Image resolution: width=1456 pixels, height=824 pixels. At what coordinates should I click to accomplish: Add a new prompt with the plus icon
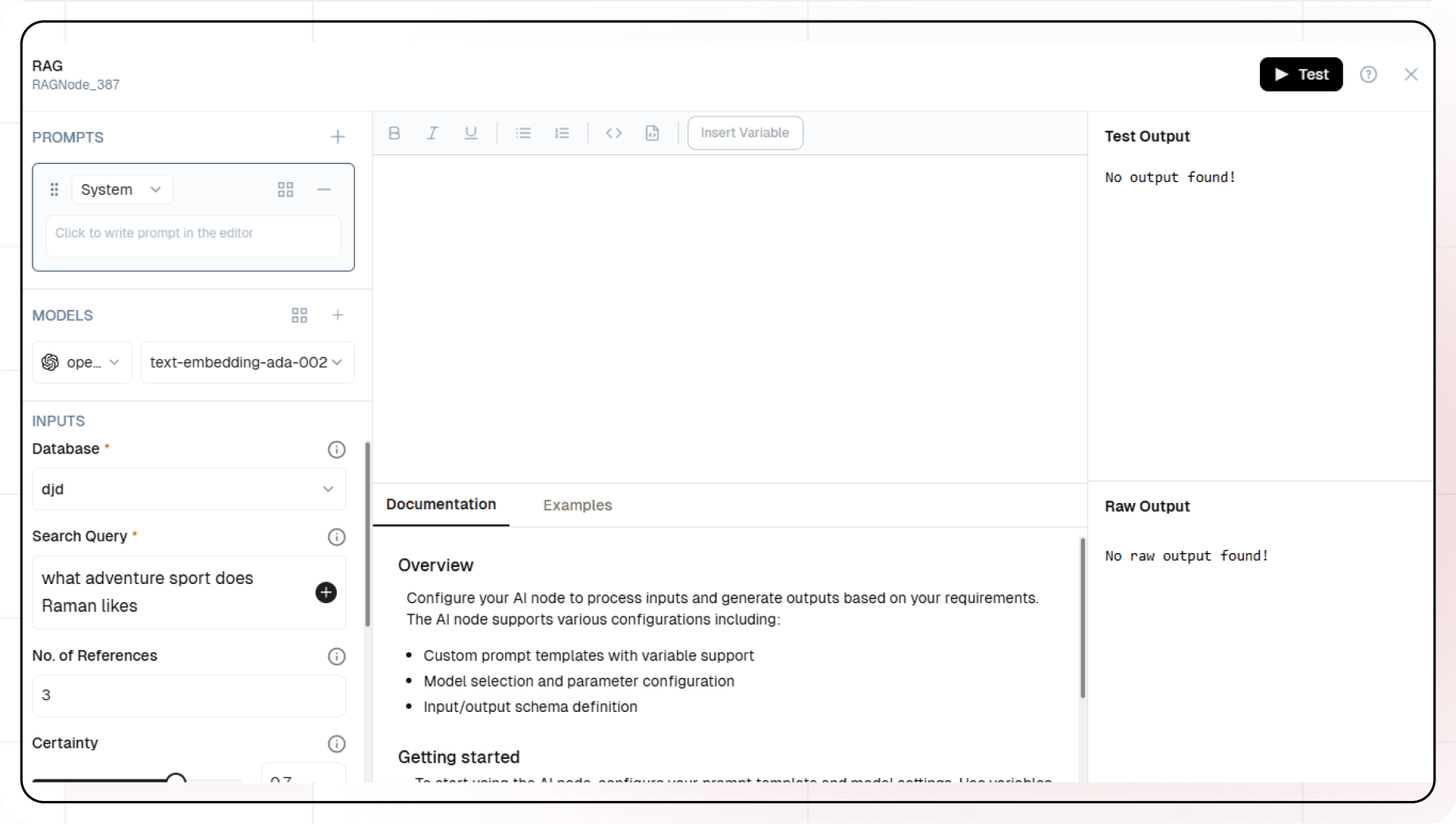point(338,137)
